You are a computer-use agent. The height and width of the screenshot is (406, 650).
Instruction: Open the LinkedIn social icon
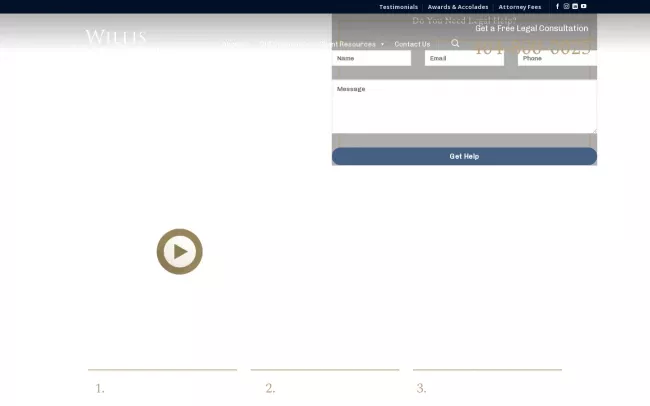[x=575, y=6]
